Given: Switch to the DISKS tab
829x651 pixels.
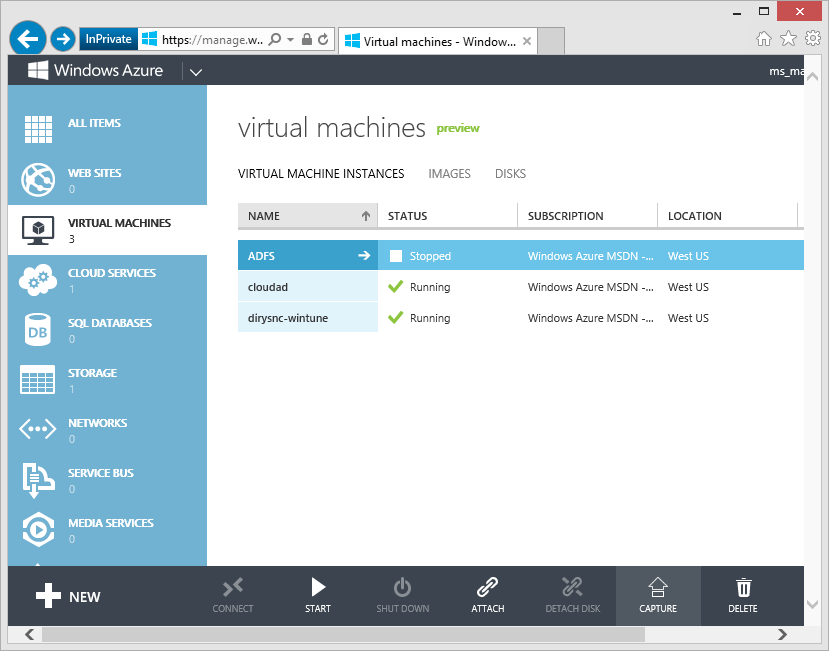Looking at the screenshot, I should (x=510, y=174).
